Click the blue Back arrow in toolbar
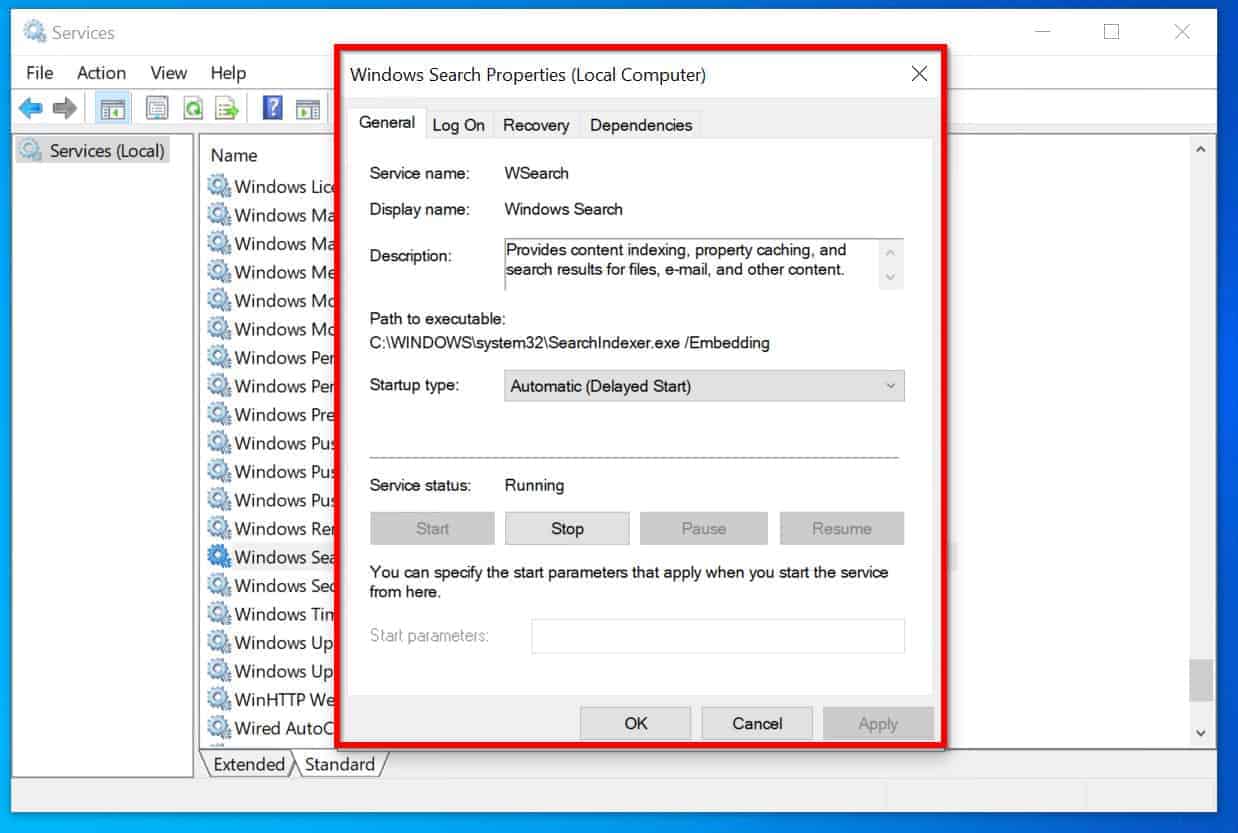This screenshot has width=1238, height=833. [x=30, y=108]
